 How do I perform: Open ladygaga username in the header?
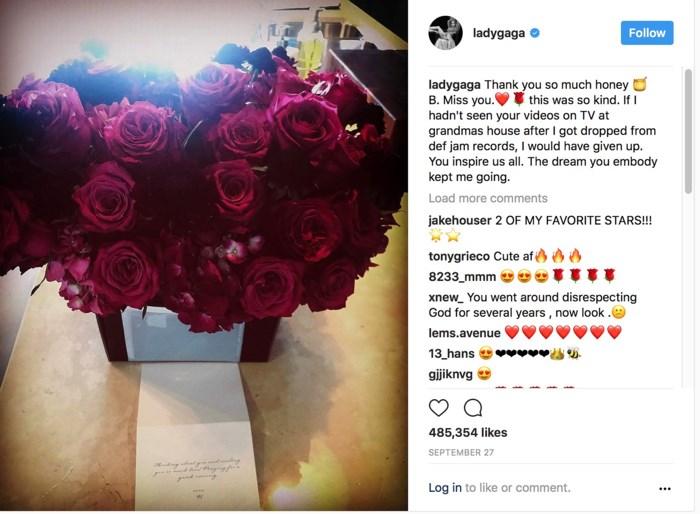(x=499, y=33)
